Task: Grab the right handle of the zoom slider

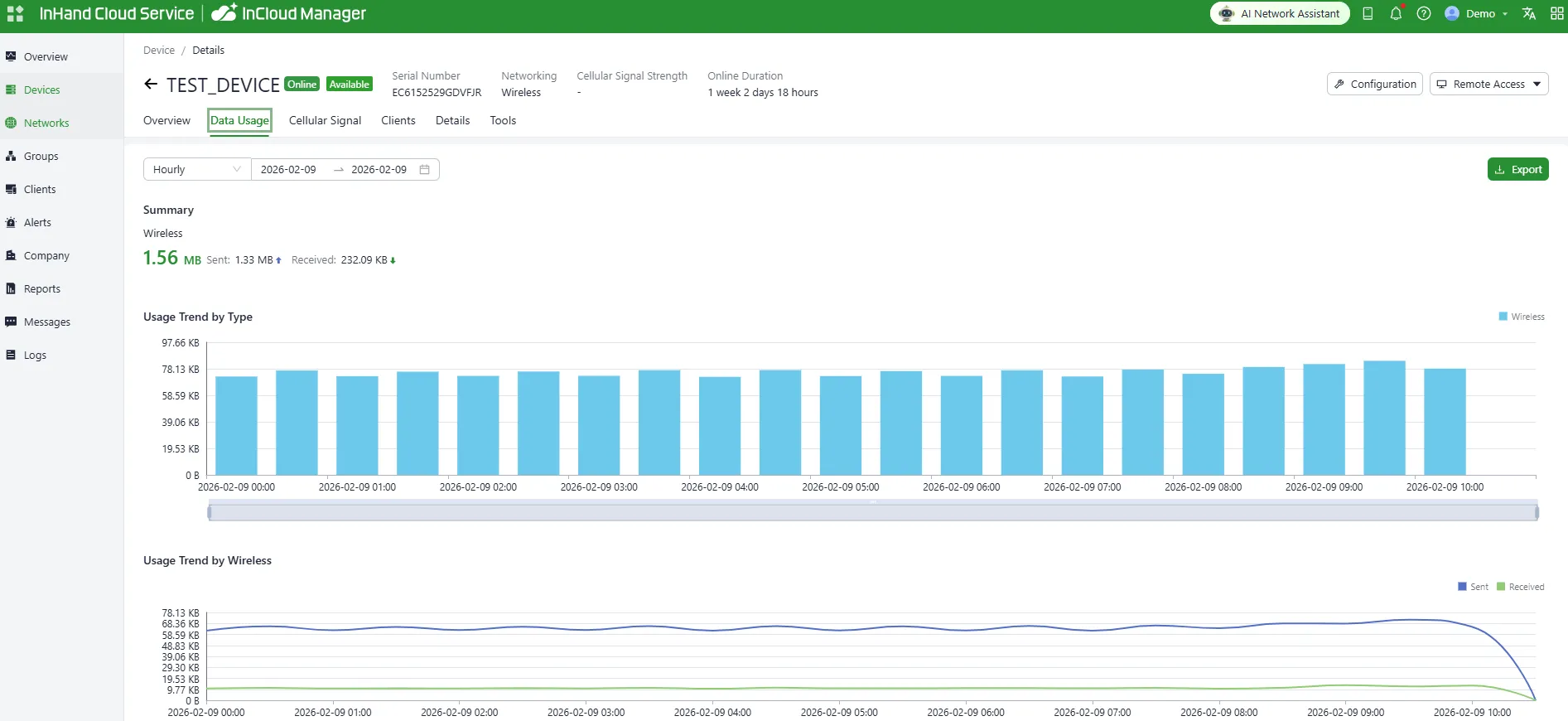Action: 1537,512
